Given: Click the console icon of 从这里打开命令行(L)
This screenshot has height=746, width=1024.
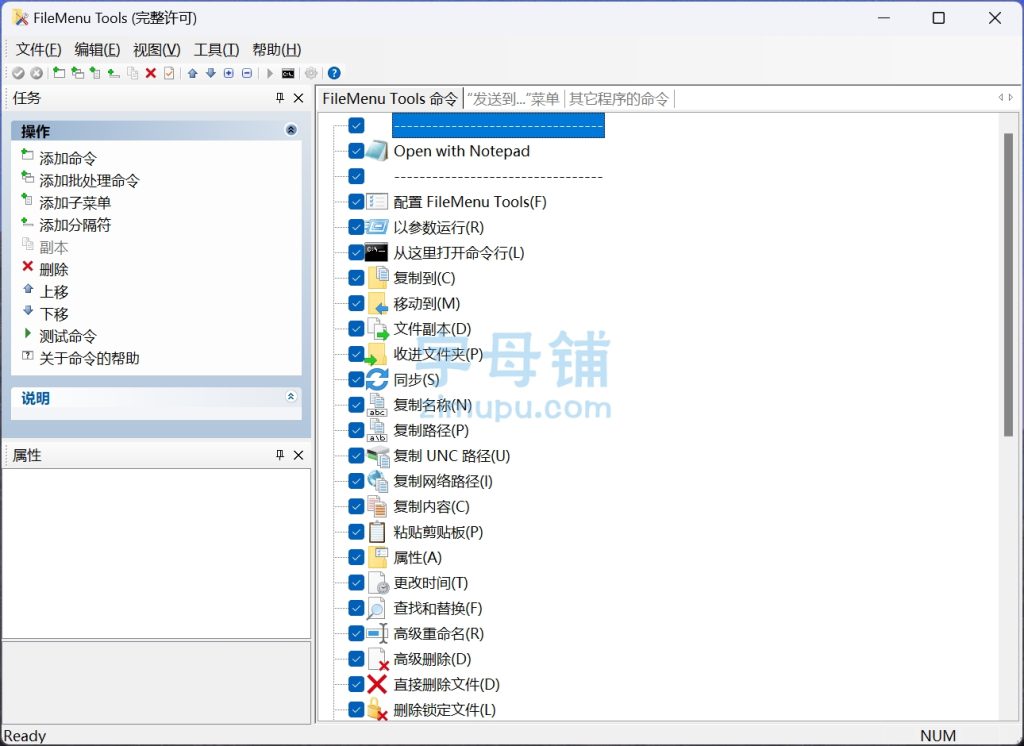Looking at the screenshot, I should pyautogui.click(x=377, y=253).
